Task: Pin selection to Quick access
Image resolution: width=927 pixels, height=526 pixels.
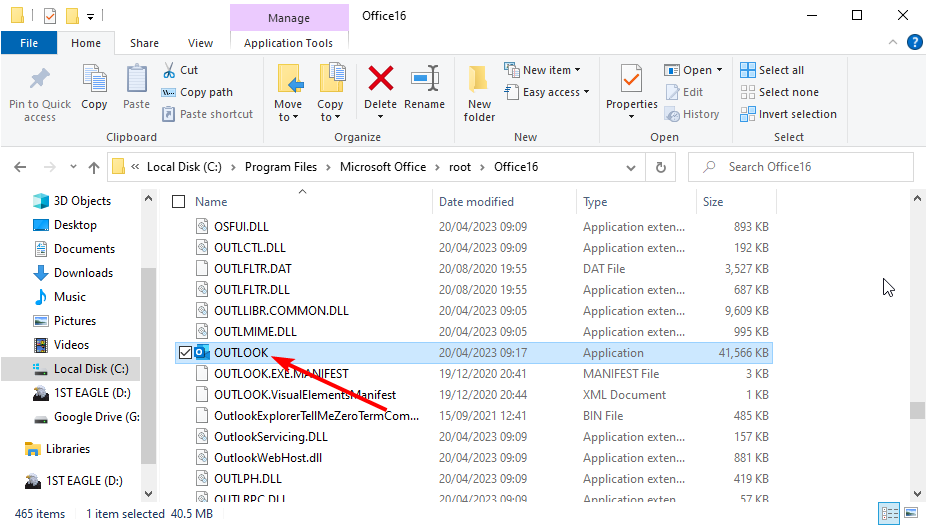Action: 40,93
